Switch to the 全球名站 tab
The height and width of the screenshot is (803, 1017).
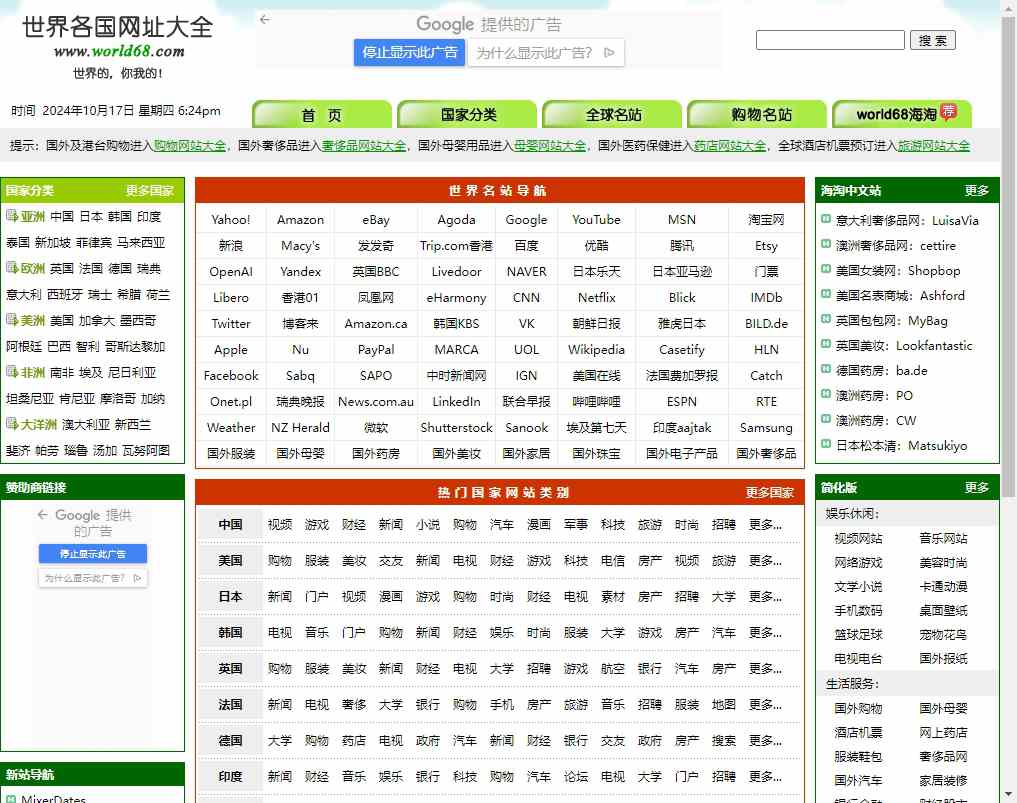[613, 115]
